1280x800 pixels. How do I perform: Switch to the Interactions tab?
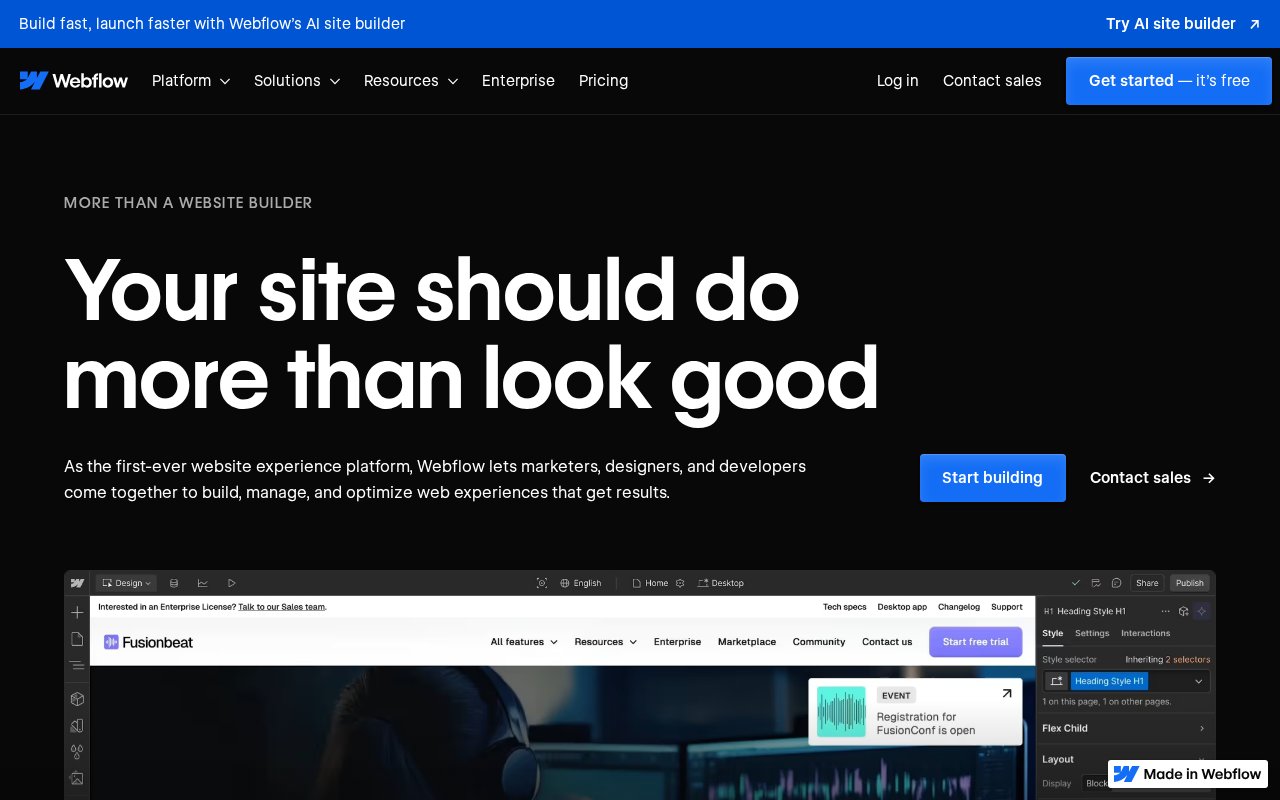tap(1146, 633)
